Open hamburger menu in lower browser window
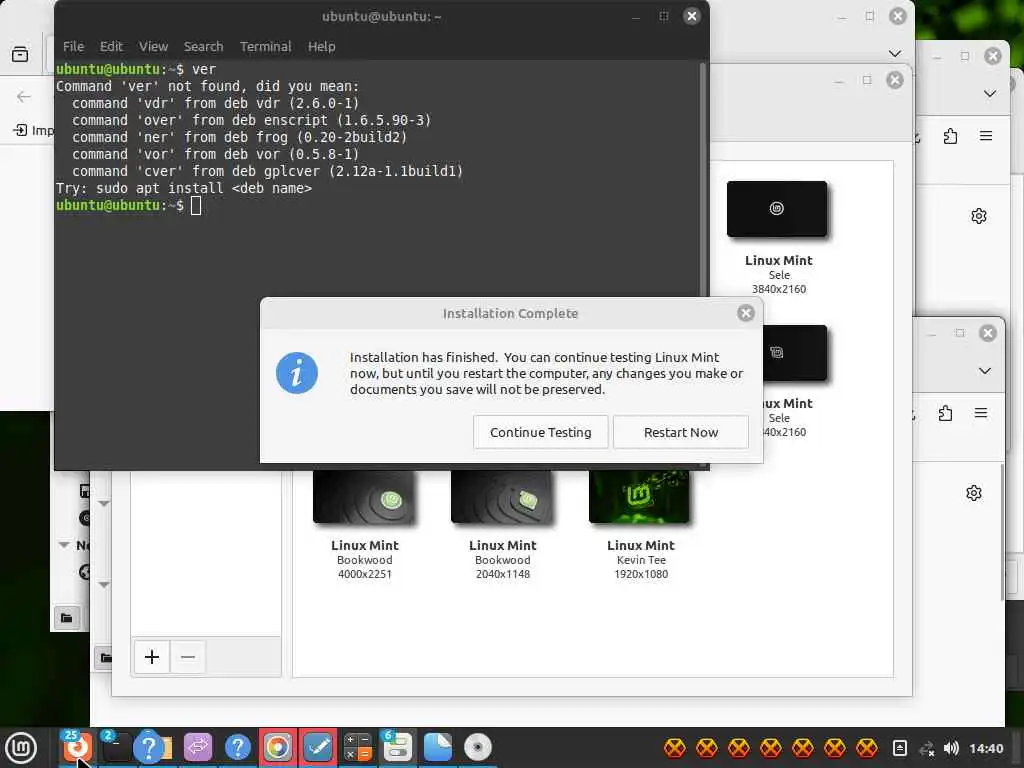 coord(981,413)
